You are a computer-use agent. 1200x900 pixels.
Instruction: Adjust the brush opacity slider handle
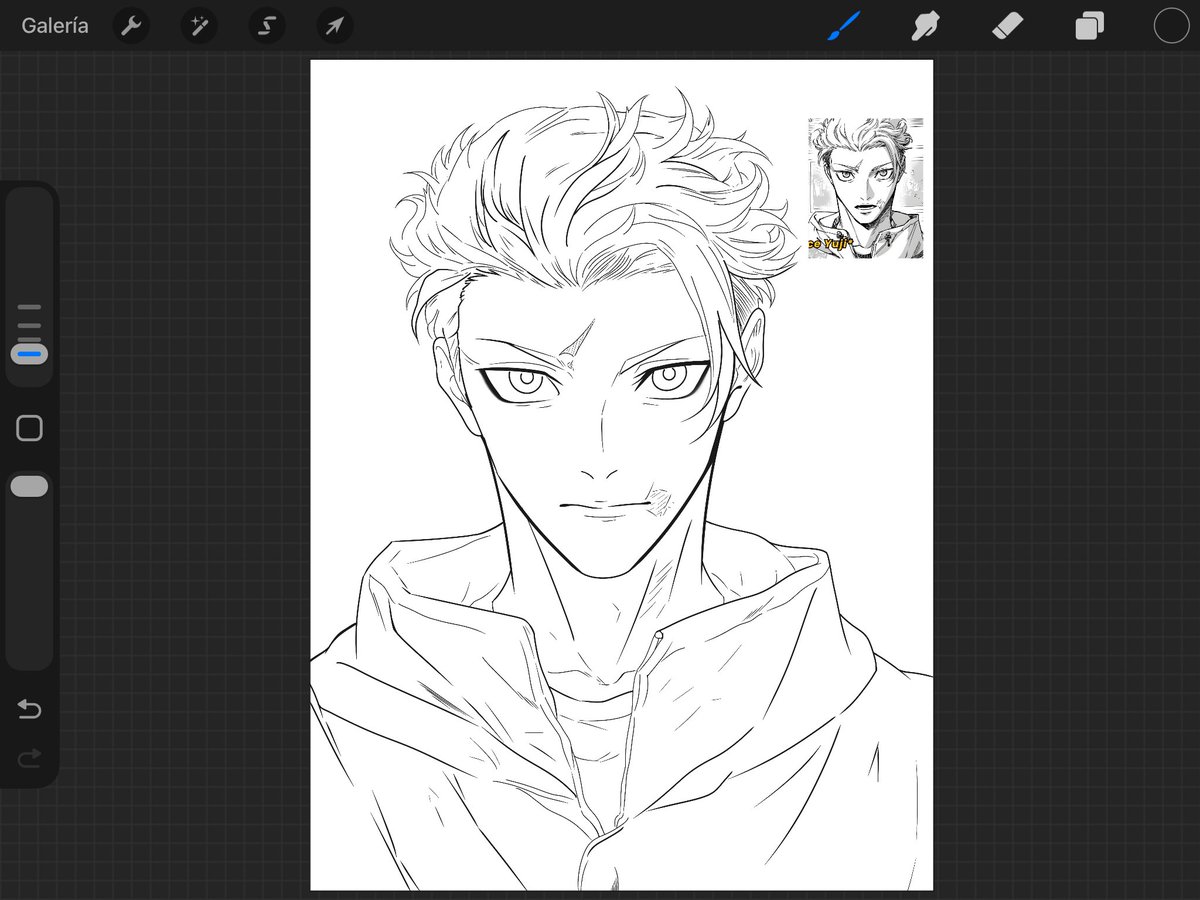click(29, 486)
